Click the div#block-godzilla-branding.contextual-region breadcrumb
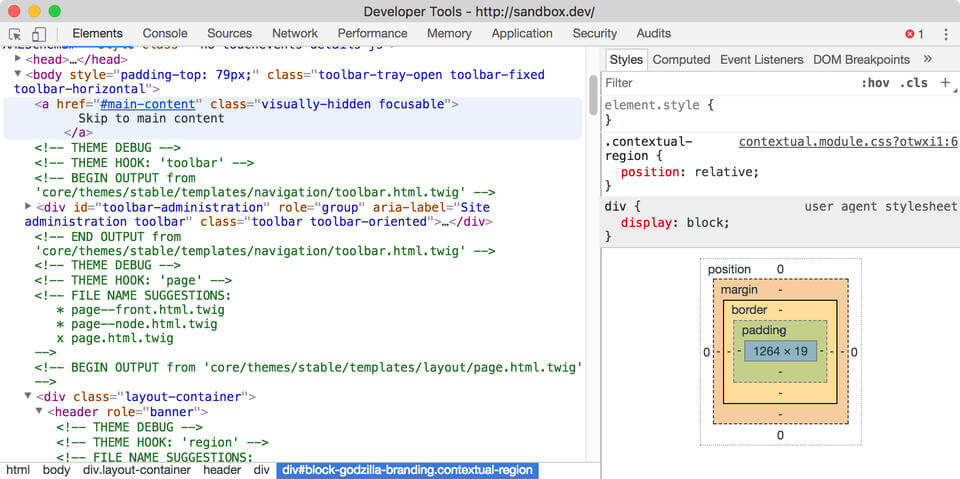Viewport: 960px width, 479px height. coord(408,470)
